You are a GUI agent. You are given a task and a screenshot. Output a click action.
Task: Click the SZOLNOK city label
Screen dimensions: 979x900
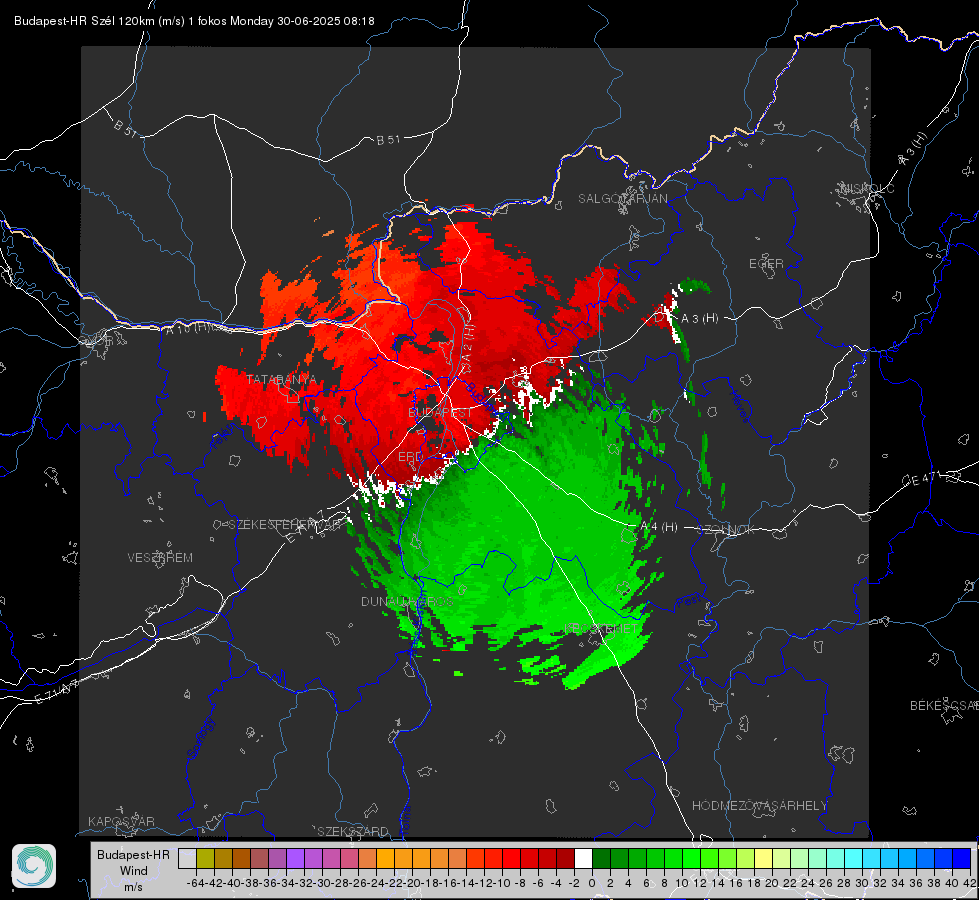point(727,530)
